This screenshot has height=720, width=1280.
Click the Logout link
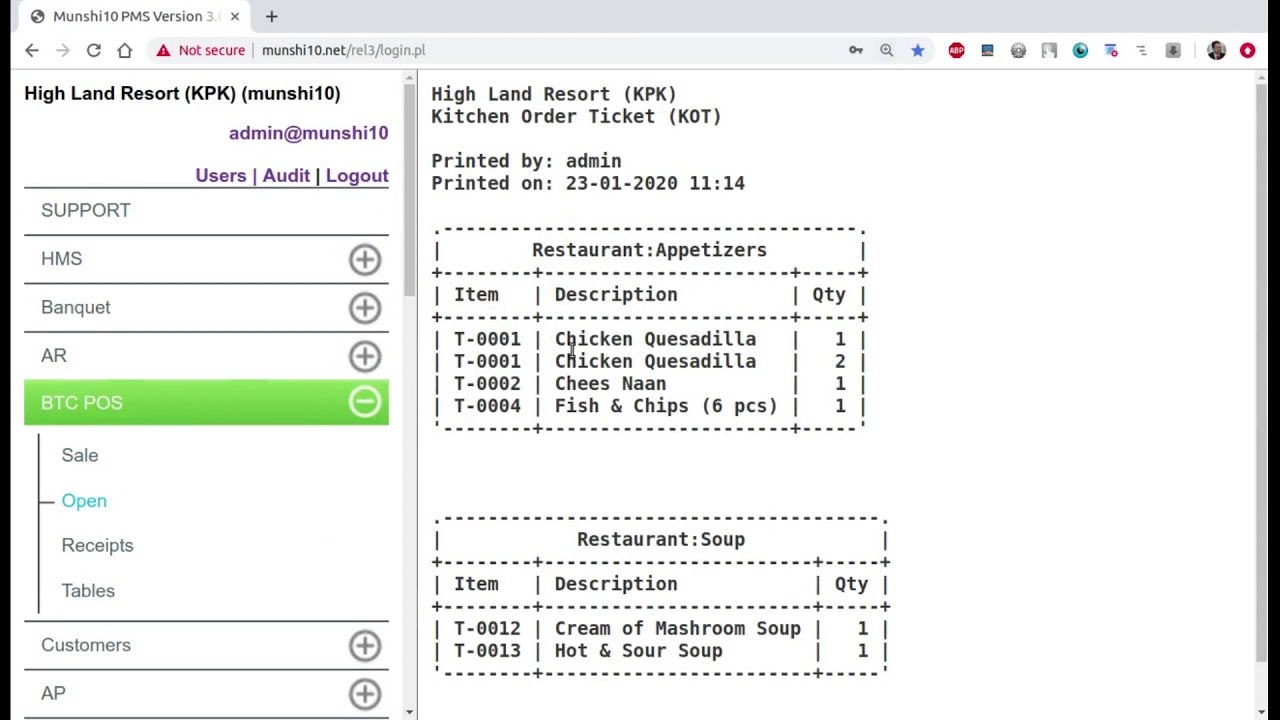357,176
